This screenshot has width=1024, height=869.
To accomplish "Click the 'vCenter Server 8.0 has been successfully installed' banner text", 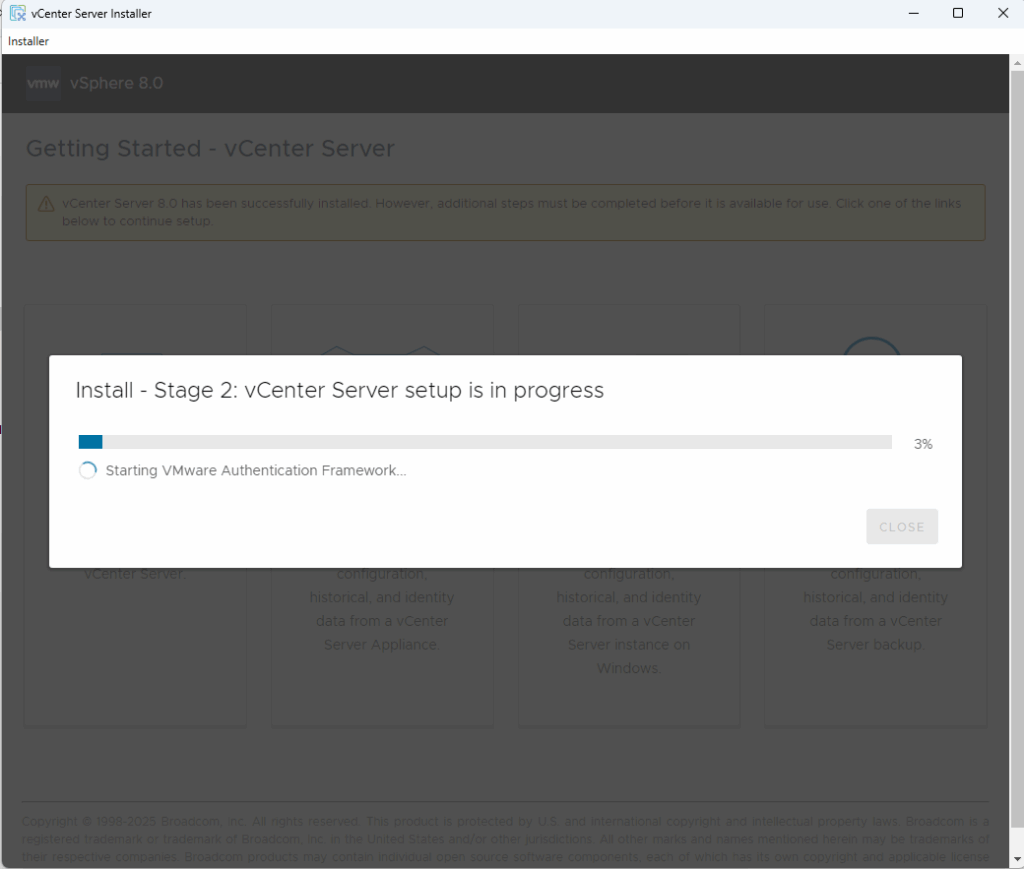I will 511,212.
